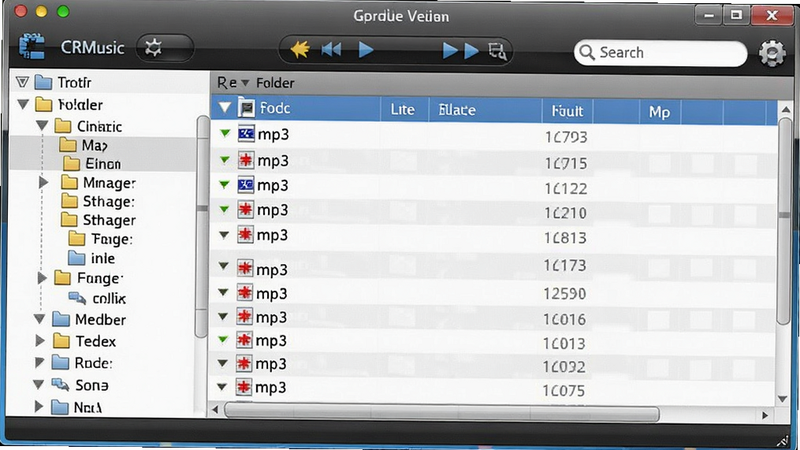Click the red mp3 icon in row 1C813
Viewport: 800px width, 450px height.
(x=245, y=234)
